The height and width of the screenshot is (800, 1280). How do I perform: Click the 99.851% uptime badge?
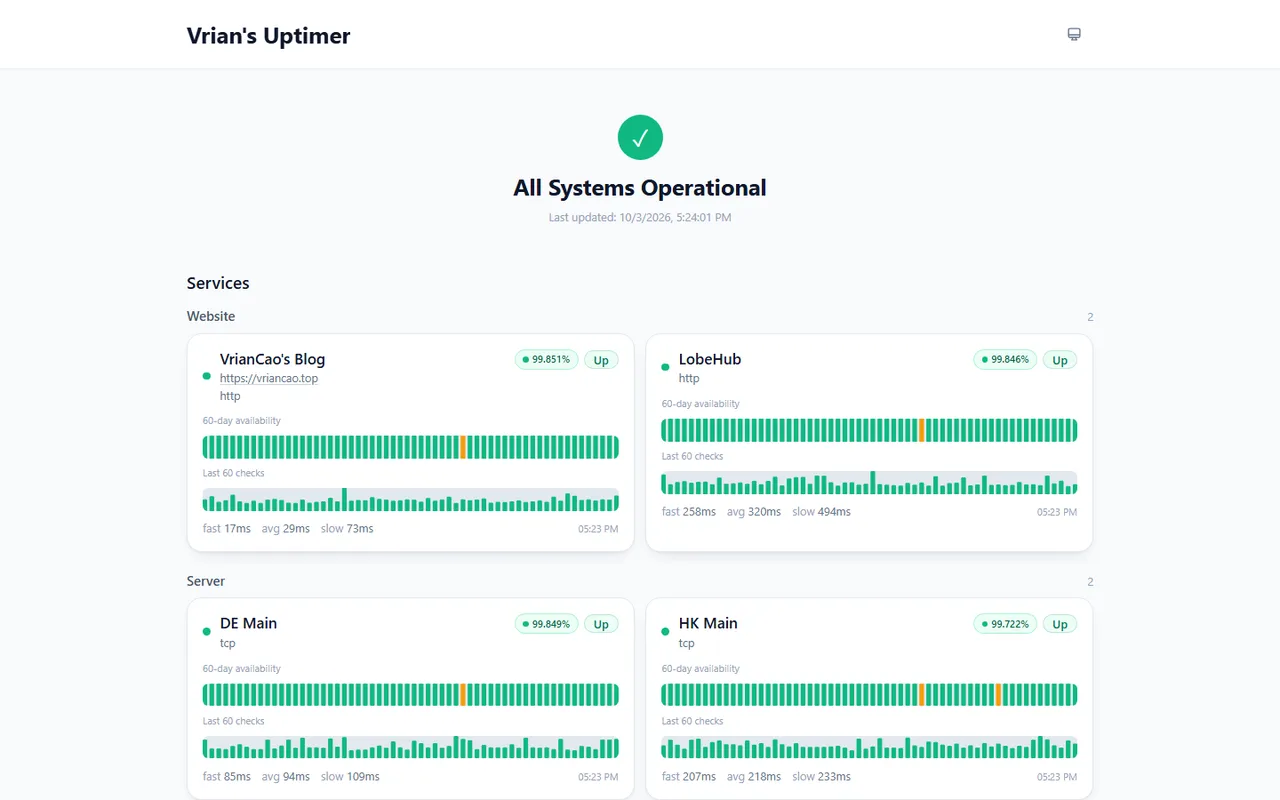coord(546,360)
